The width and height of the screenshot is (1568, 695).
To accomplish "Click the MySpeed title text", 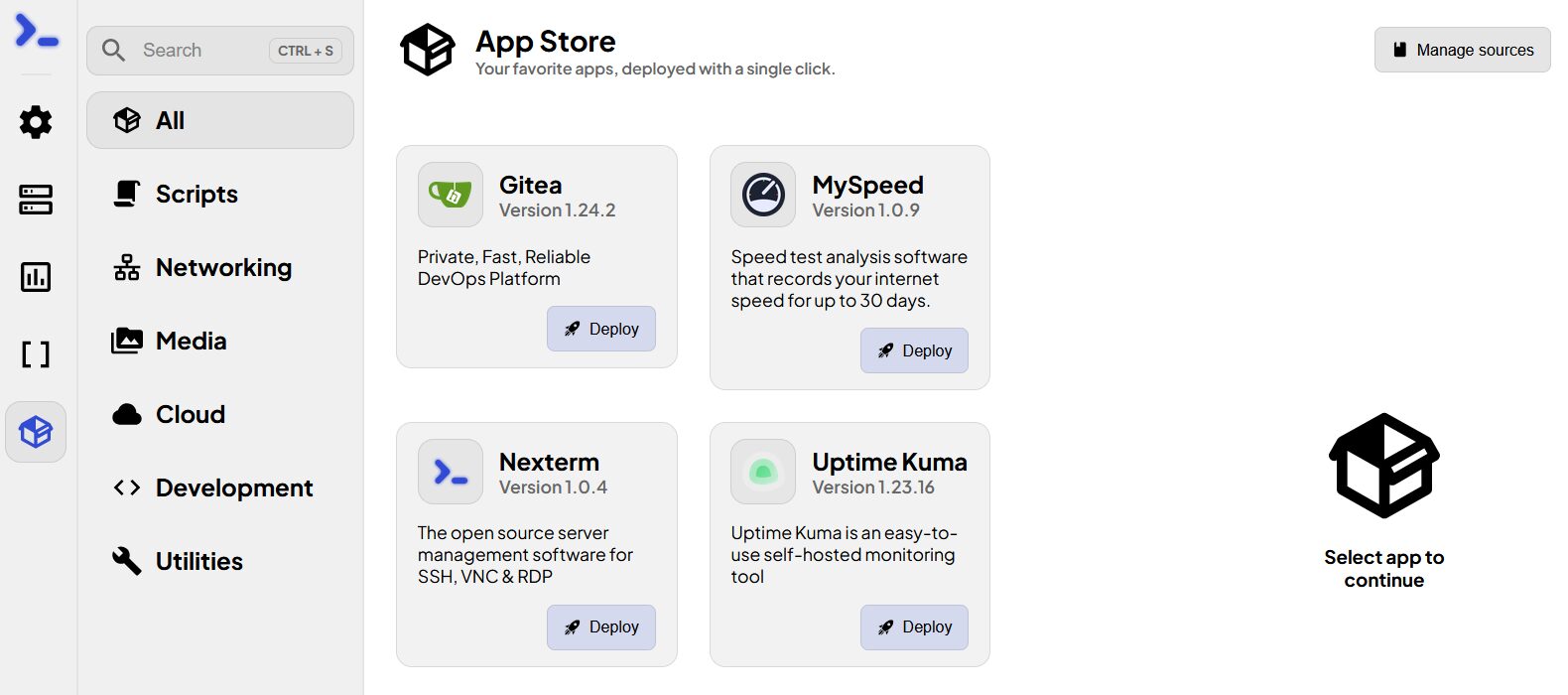I will [x=867, y=186].
